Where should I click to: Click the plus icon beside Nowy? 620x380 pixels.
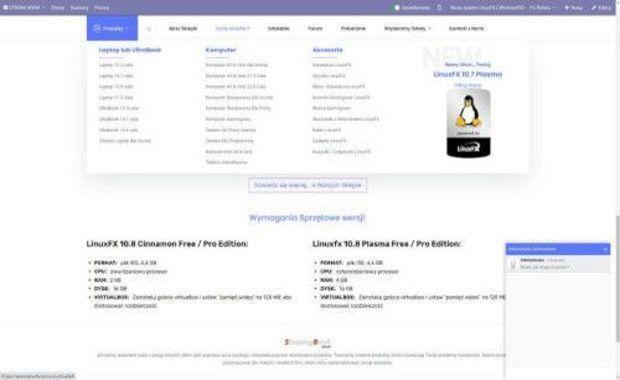[x=567, y=8]
